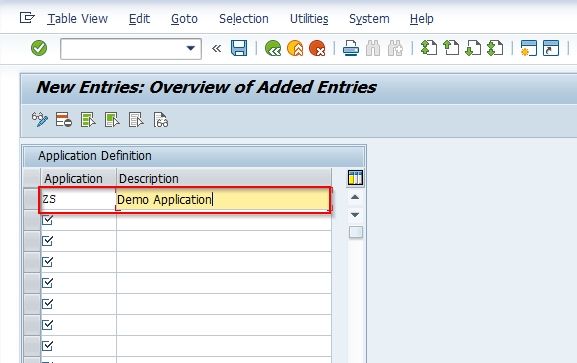
Task: Tick the third row checkbox in Application column
Action: coord(47,241)
